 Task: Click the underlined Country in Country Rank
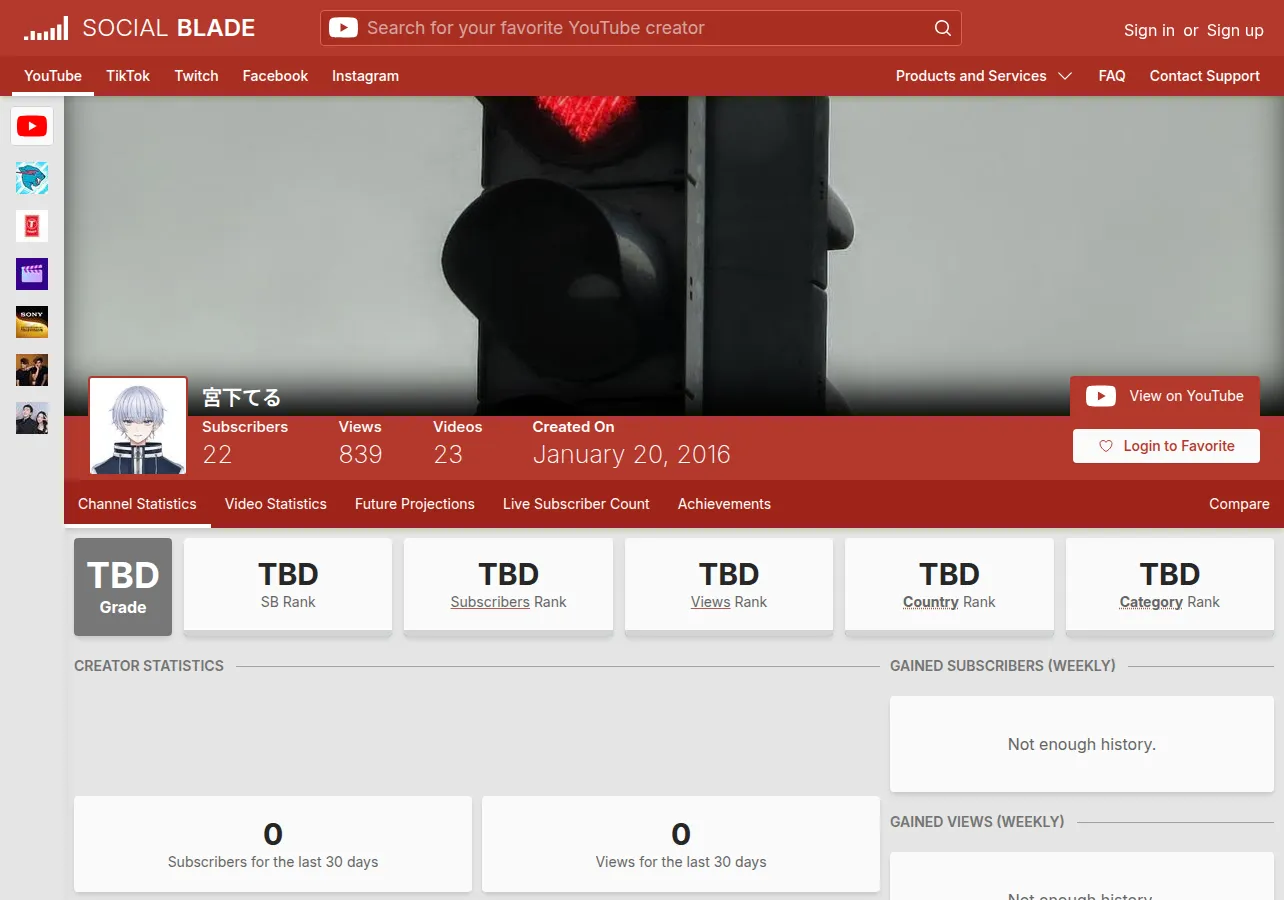click(x=931, y=602)
